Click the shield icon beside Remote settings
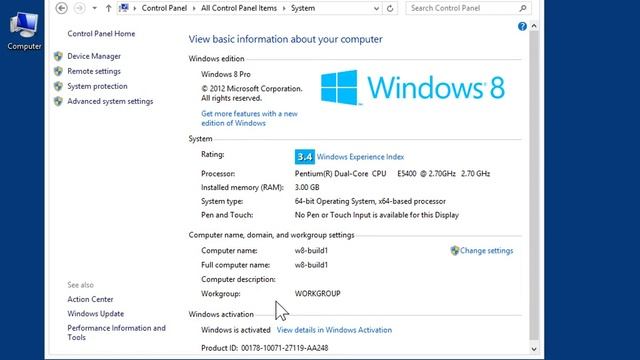The width and height of the screenshot is (640, 360). click(x=58, y=71)
